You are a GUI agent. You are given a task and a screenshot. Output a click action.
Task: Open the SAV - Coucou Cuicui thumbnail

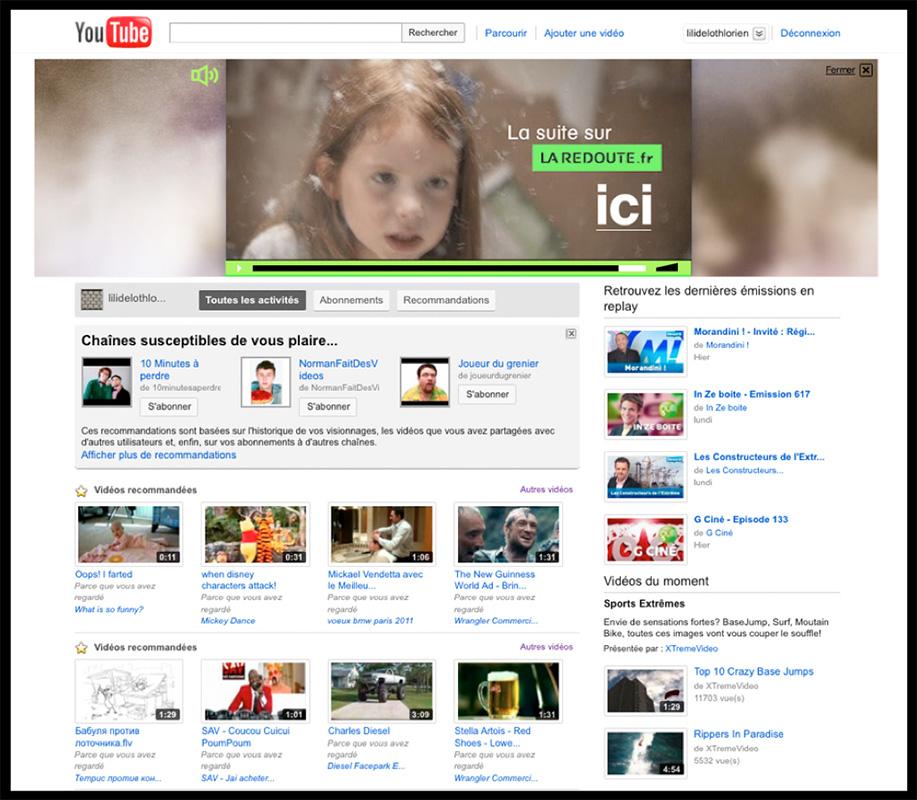coord(255,691)
